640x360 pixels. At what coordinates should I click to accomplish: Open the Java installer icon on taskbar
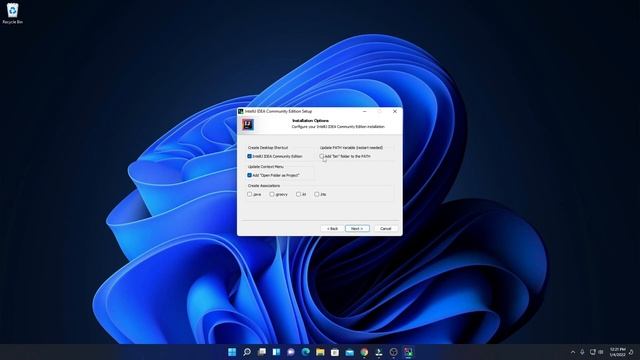379,352
